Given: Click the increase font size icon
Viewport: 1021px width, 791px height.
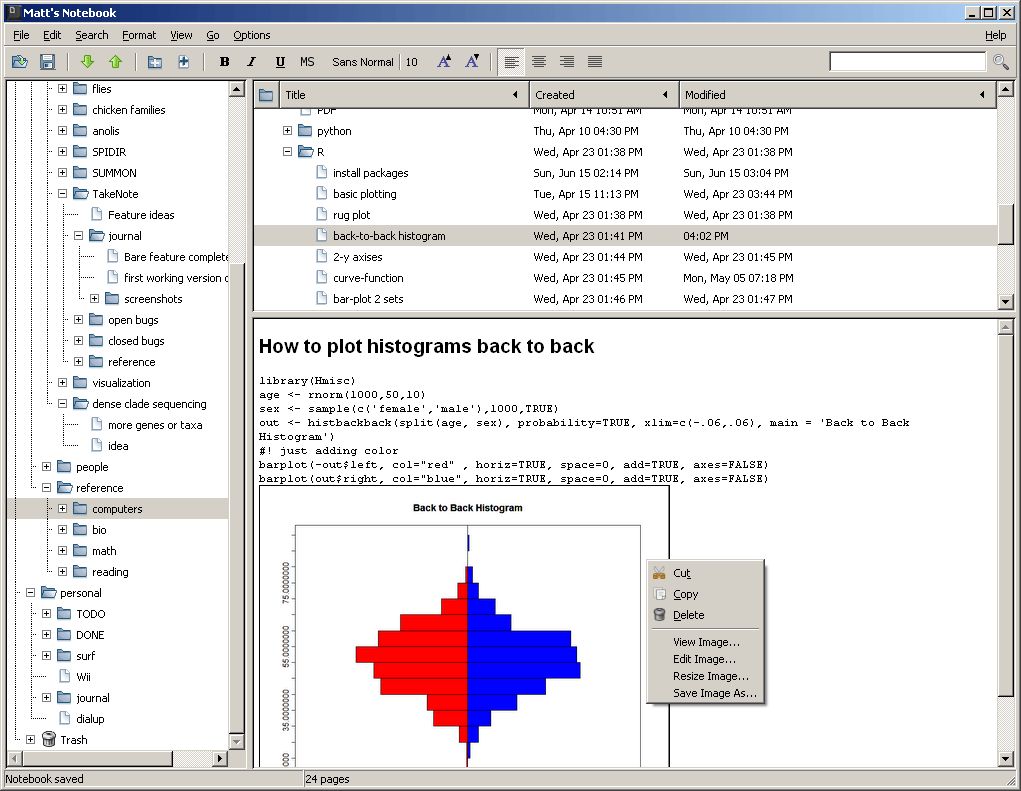Looking at the screenshot, I should point(444,61).
